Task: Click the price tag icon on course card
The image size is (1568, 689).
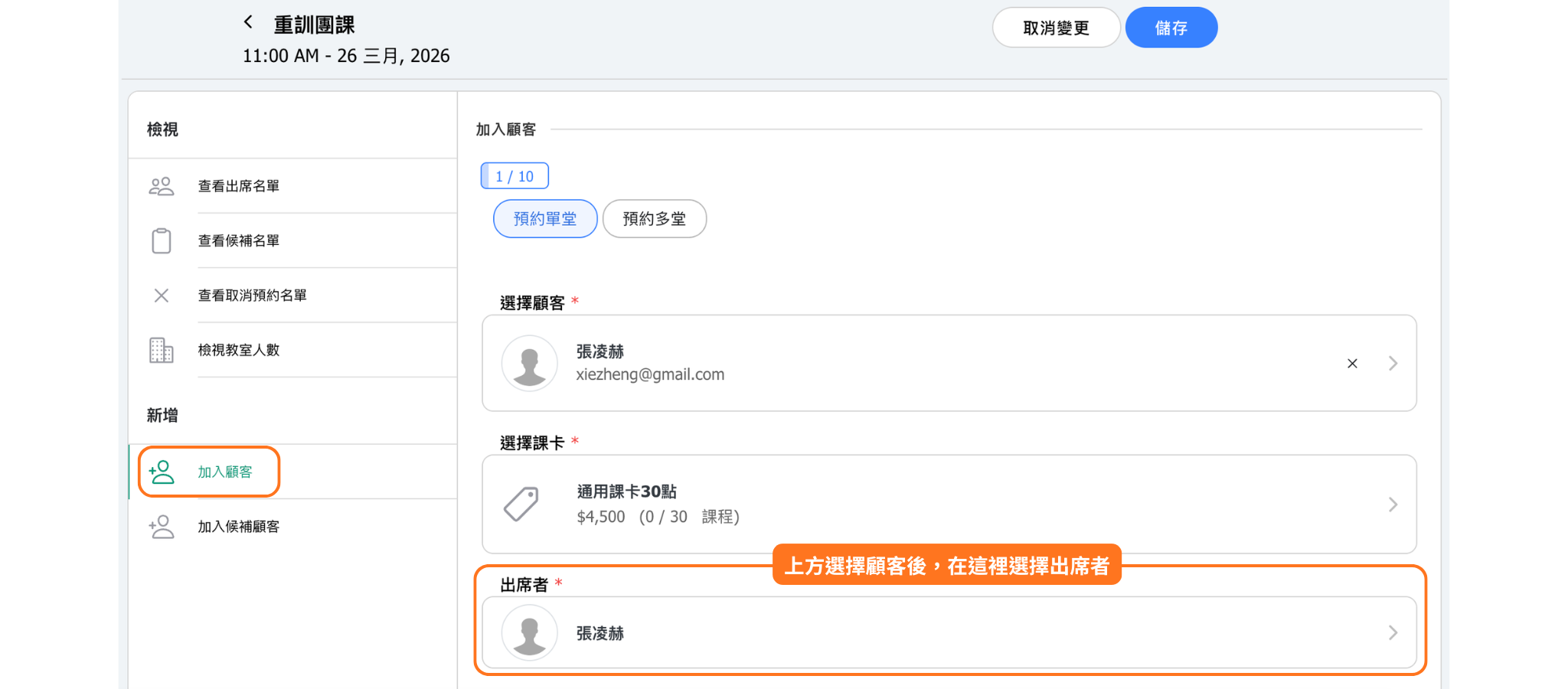Action: (x=521, y=504)
